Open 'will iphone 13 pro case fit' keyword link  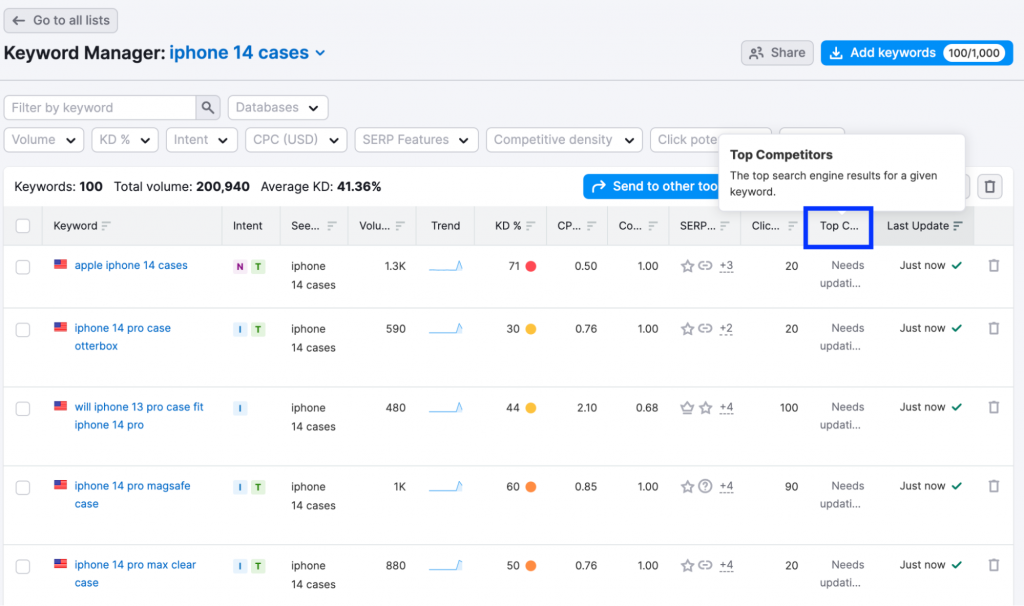coord(138,416)
